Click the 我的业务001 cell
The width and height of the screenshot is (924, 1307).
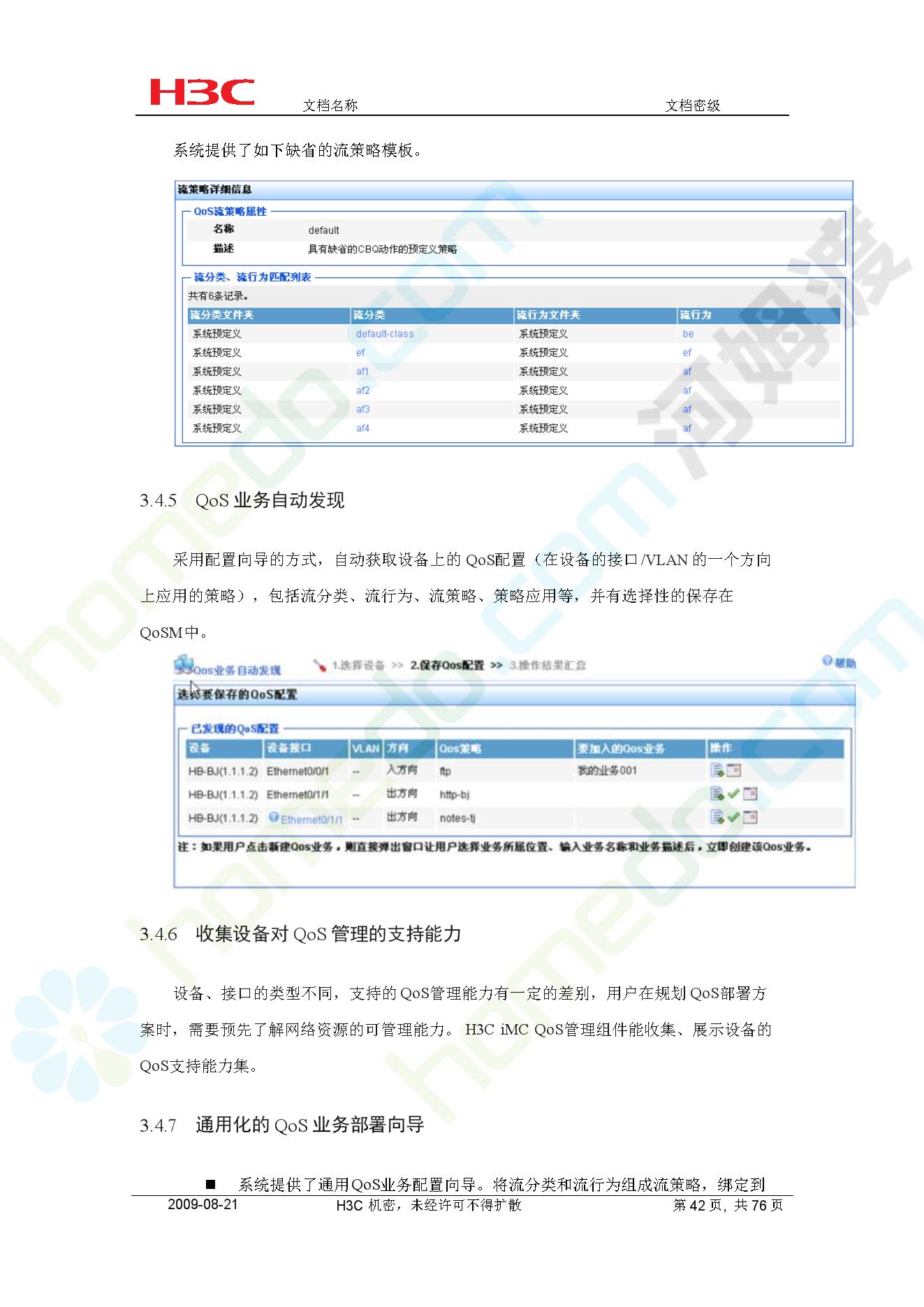pos(607,771)
